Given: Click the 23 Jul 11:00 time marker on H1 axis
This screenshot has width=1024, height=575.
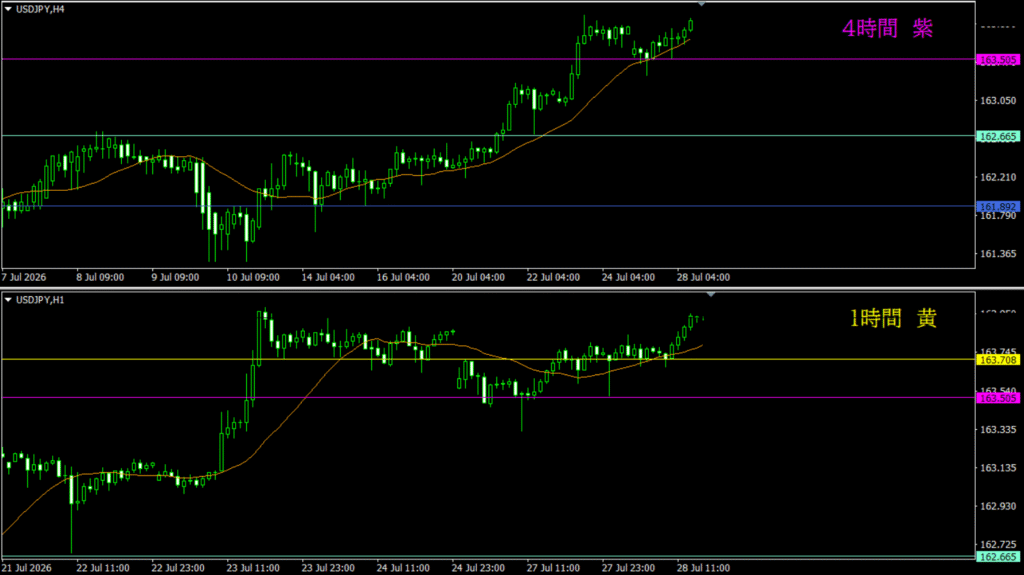Looking at the screenshot, I should coord(253,568).
